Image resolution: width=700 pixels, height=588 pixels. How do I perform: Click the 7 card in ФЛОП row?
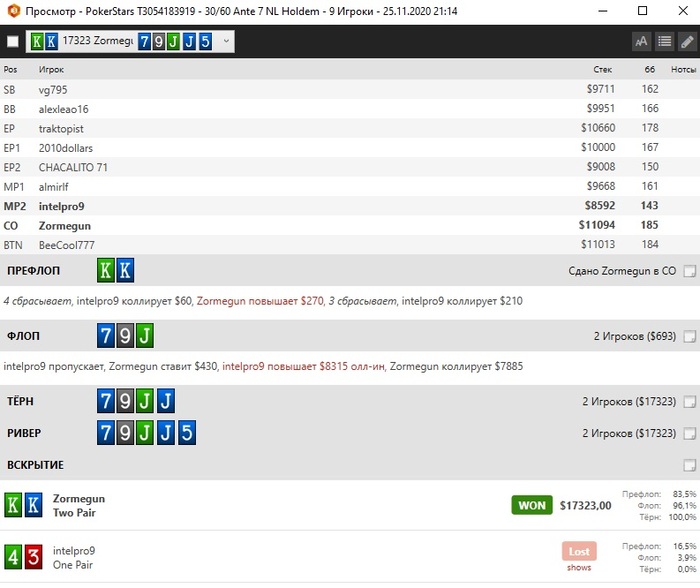click(x=106, y=336)
